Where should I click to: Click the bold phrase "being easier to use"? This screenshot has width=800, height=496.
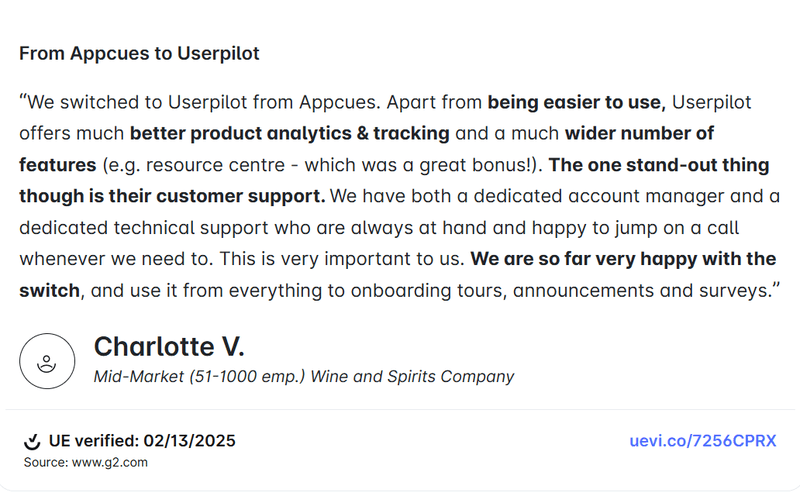[574, 102]
